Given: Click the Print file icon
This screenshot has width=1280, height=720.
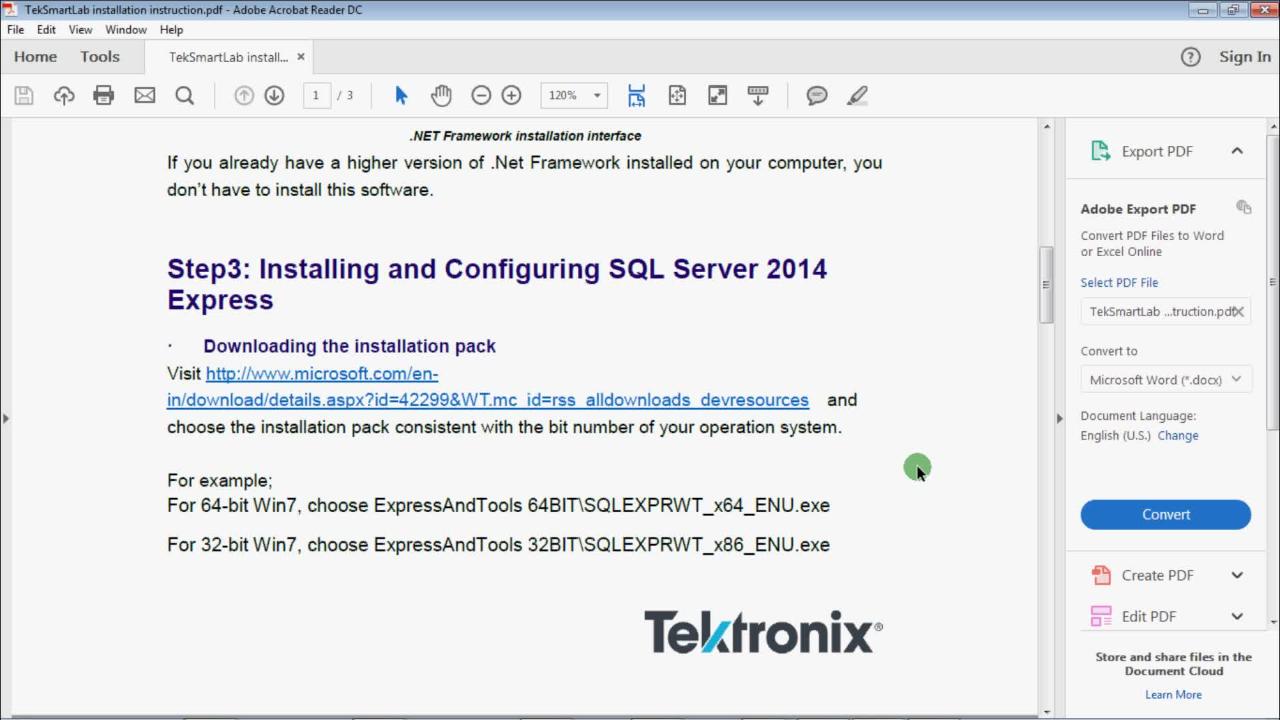Looking at the screenshot, I should [104, 96].
